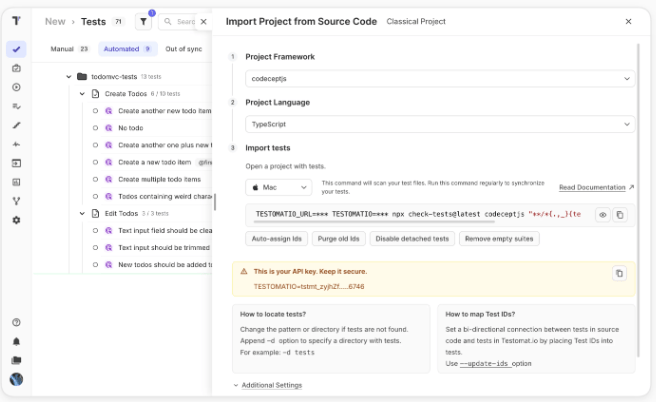Copy the import command to clipboard
656x402 pixels.
tap(620, 215)
